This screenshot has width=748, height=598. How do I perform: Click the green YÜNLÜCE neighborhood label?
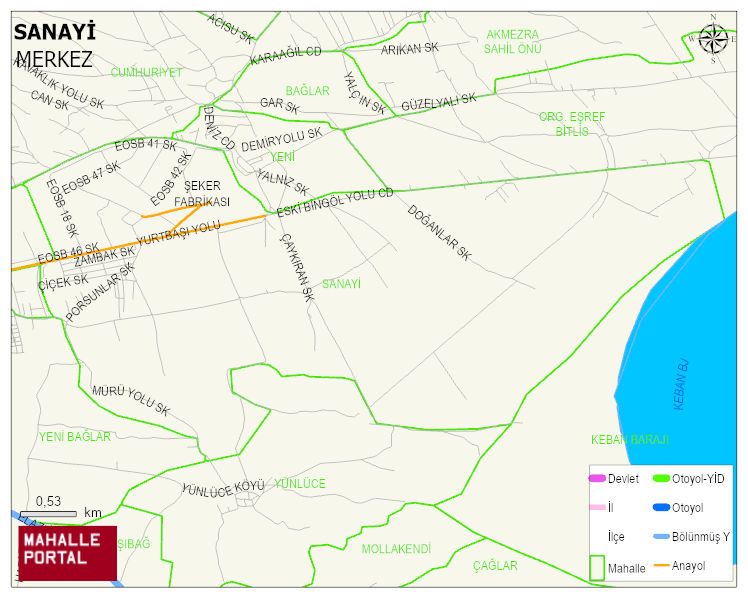coord(300,484)
